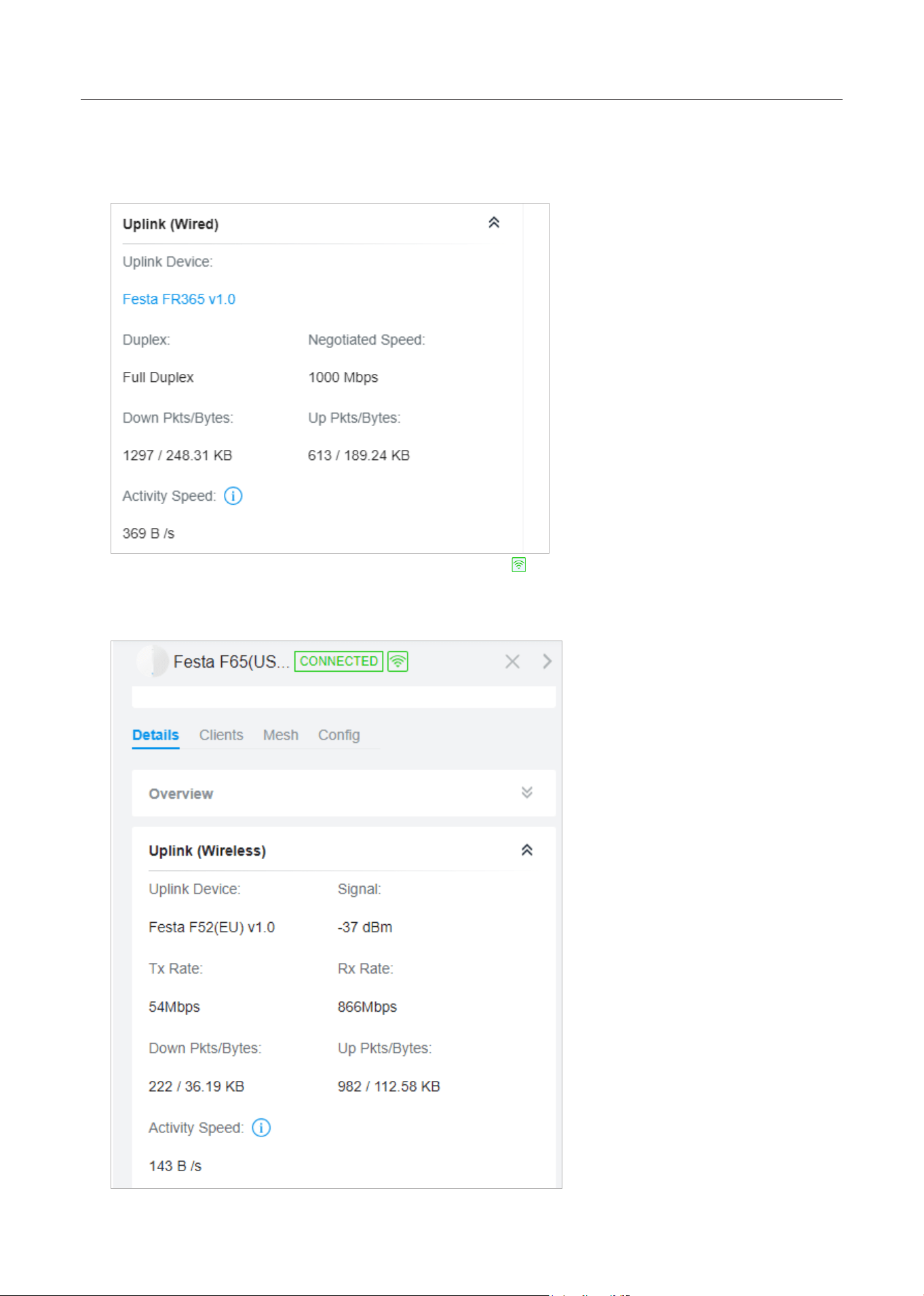924x1296 pixels.
Task: Click the Festa F65 device avatar icon
Action: coord(152,662)
